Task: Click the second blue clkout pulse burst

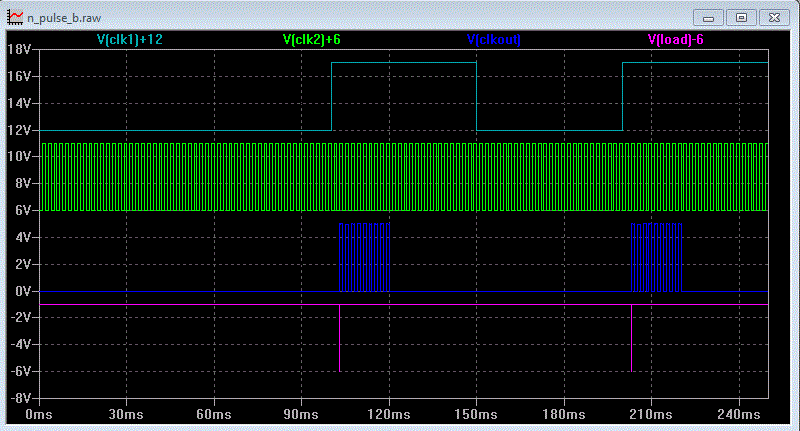Action: click(x=657, y=257)
